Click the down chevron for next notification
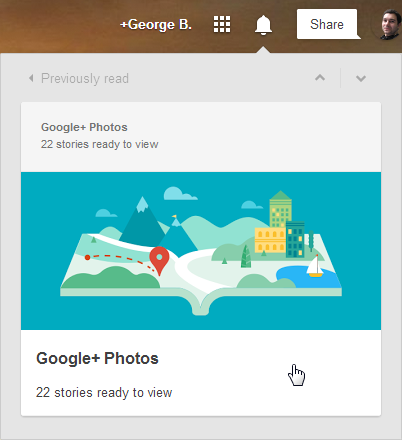The width and height of the screenshot is (402, 440). [x=361, y=79]
